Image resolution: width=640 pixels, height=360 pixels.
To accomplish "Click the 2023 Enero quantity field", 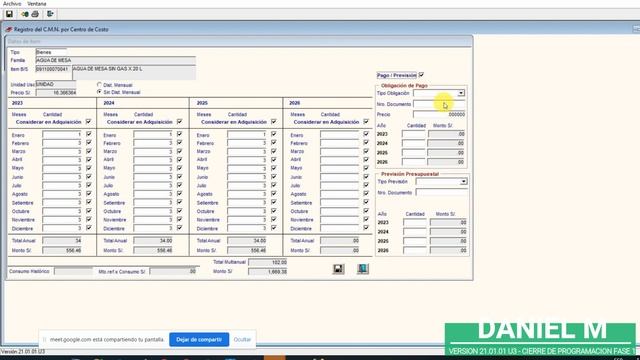I will [62, 135].
